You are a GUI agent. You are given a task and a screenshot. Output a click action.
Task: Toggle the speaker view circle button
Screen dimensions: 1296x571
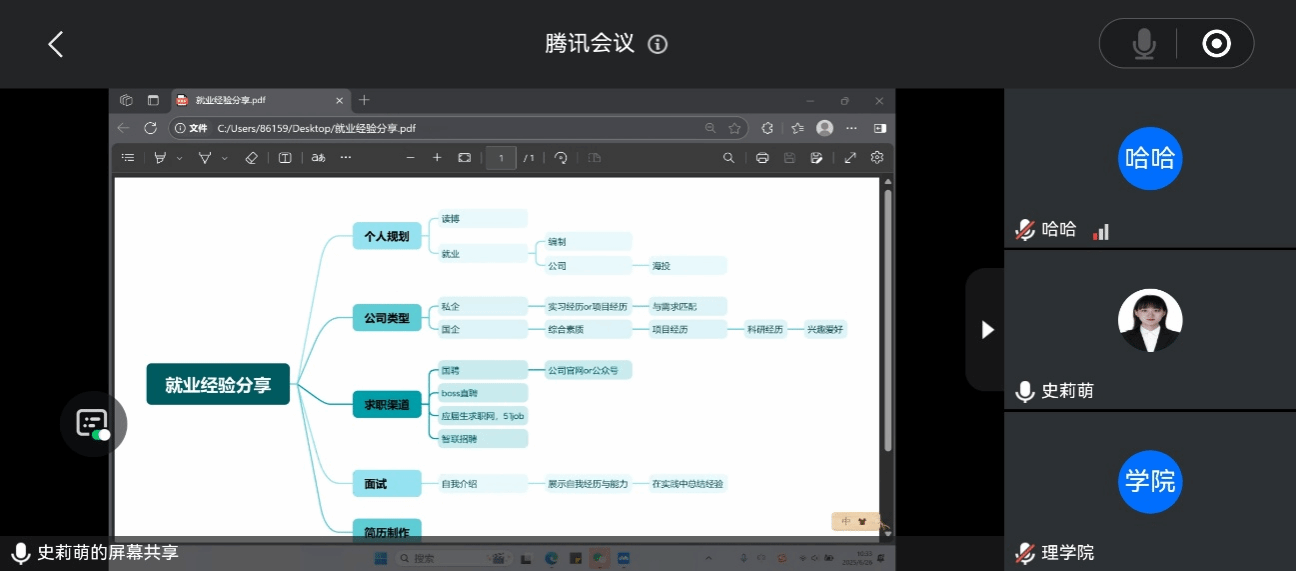pos(1216,44)
